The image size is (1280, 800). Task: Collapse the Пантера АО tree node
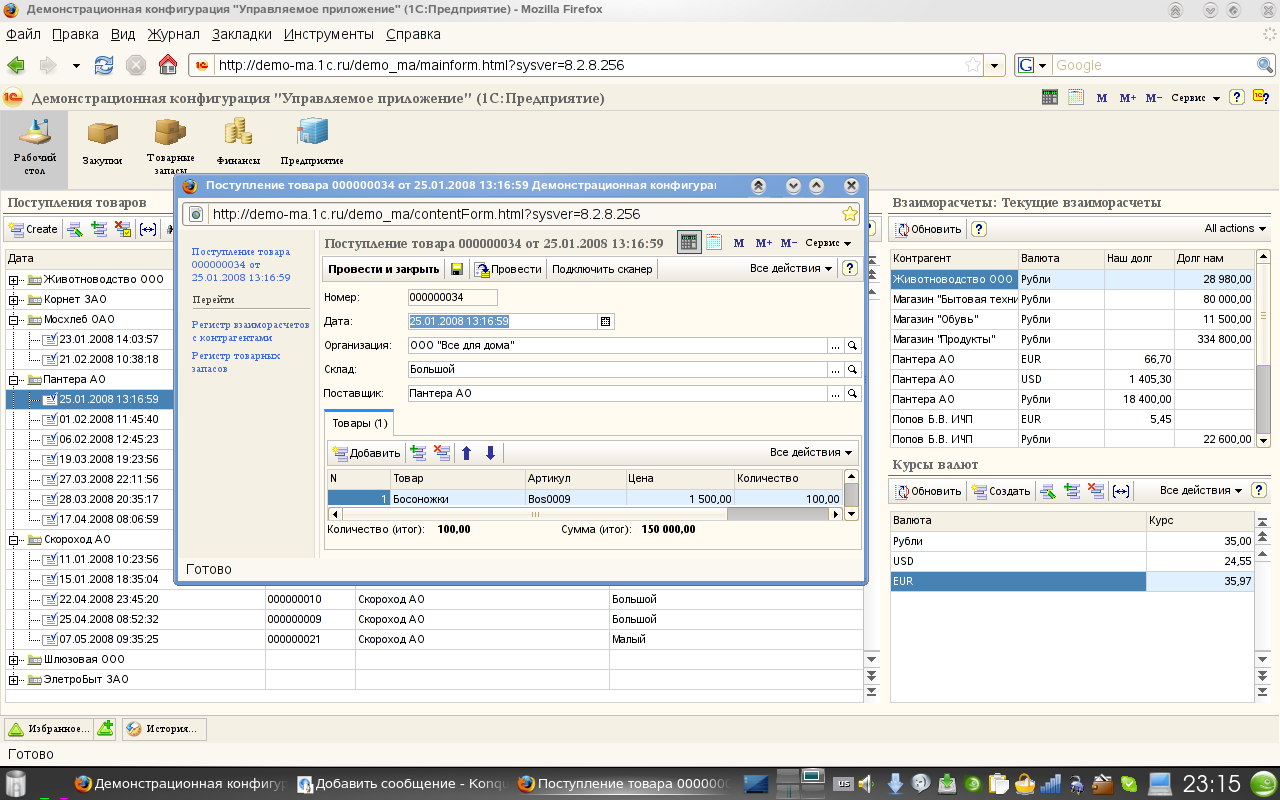(x=14, y=379)
